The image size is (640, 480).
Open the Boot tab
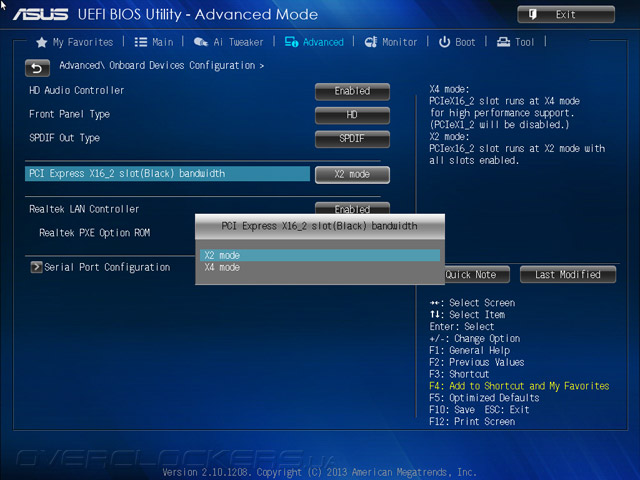pyautogui.click(x=465, y=42)
